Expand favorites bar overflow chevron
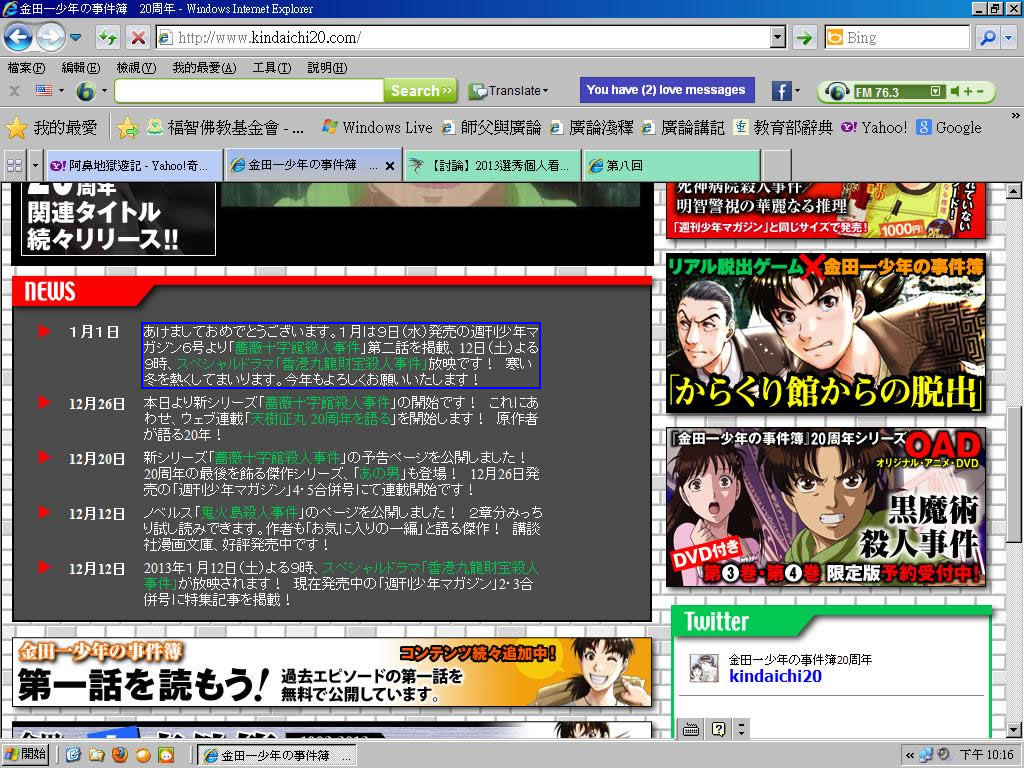The width and height of the screenshot is (1024, 768). click(x=1015, y=116)
